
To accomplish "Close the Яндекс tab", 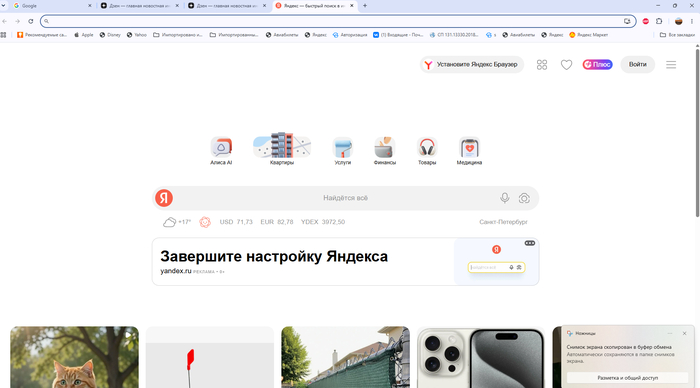I will 352,6.
